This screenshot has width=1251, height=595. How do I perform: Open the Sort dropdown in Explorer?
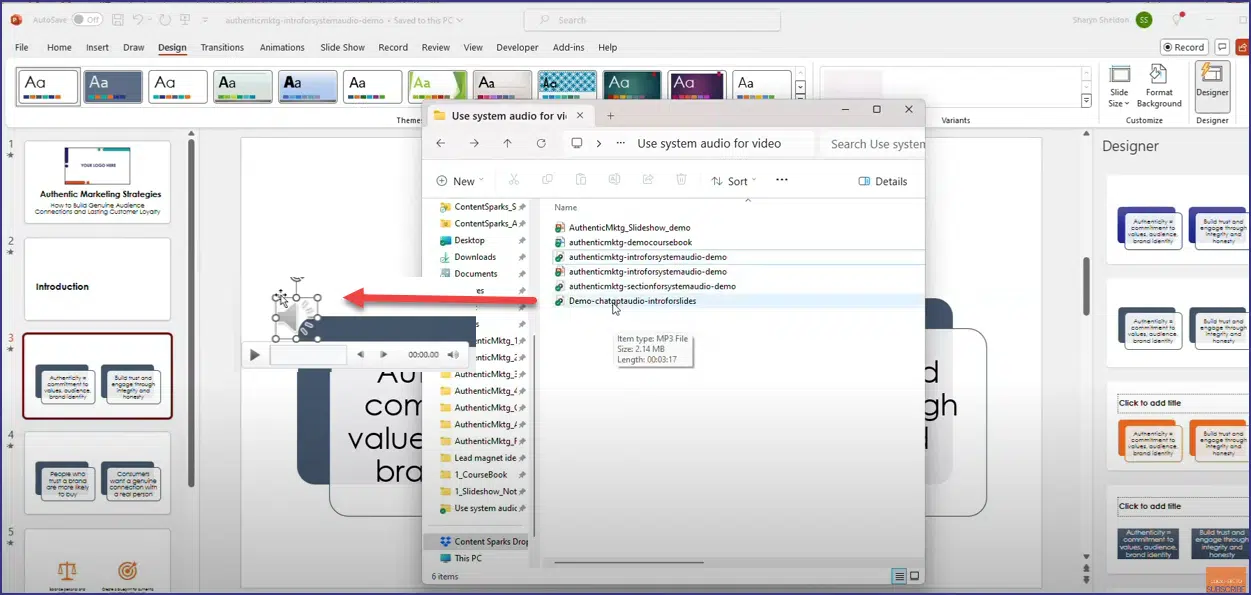pyautogui.click(x=734, y=181)
